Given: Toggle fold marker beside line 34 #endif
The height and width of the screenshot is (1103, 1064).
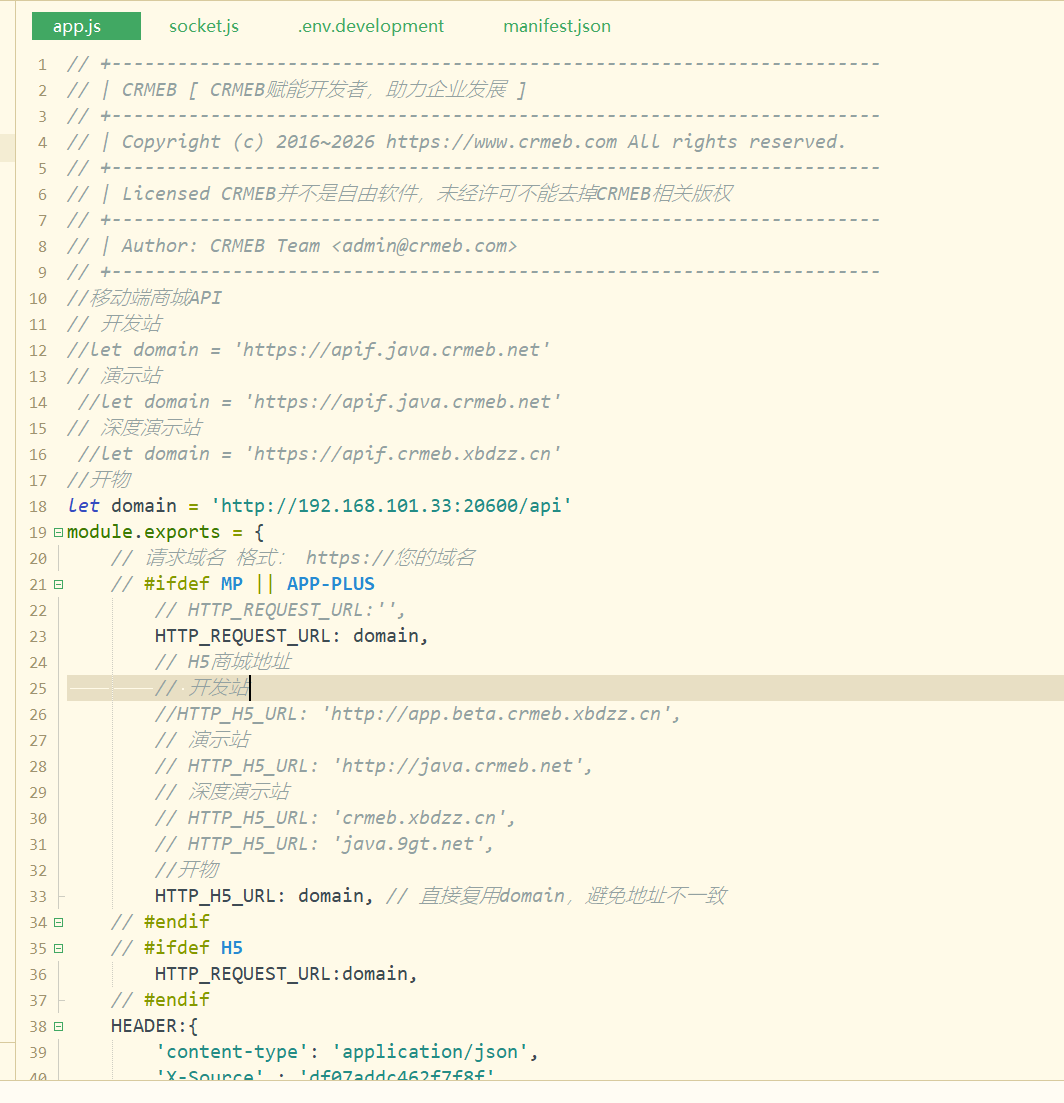Looking at the screenshot, I should (58, 922).
